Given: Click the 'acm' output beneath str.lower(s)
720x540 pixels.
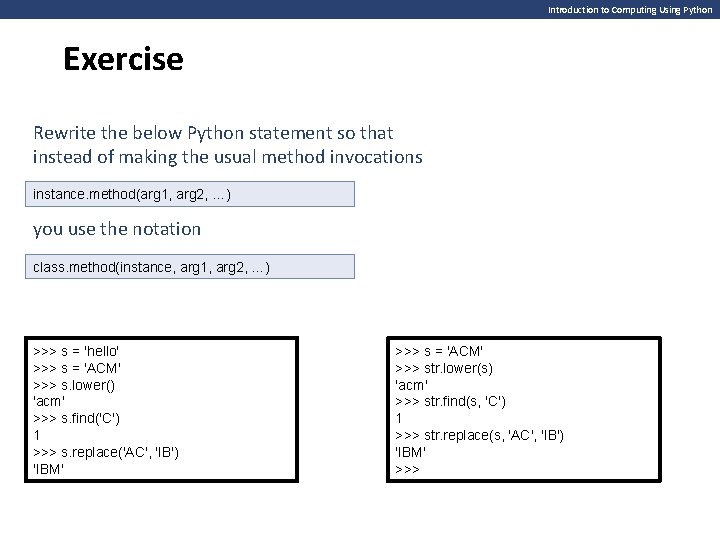Looking at the screenshot, I should point(412,384).
